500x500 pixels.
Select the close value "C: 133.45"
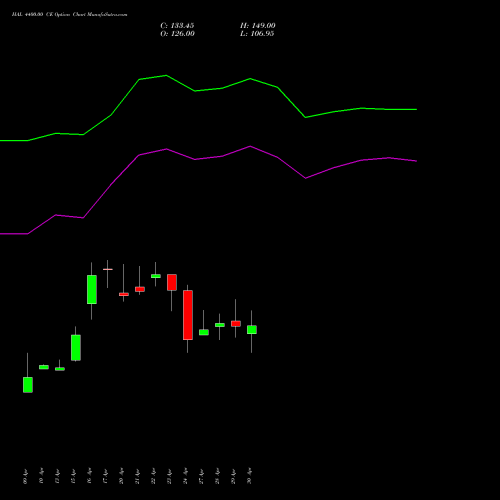177,26
